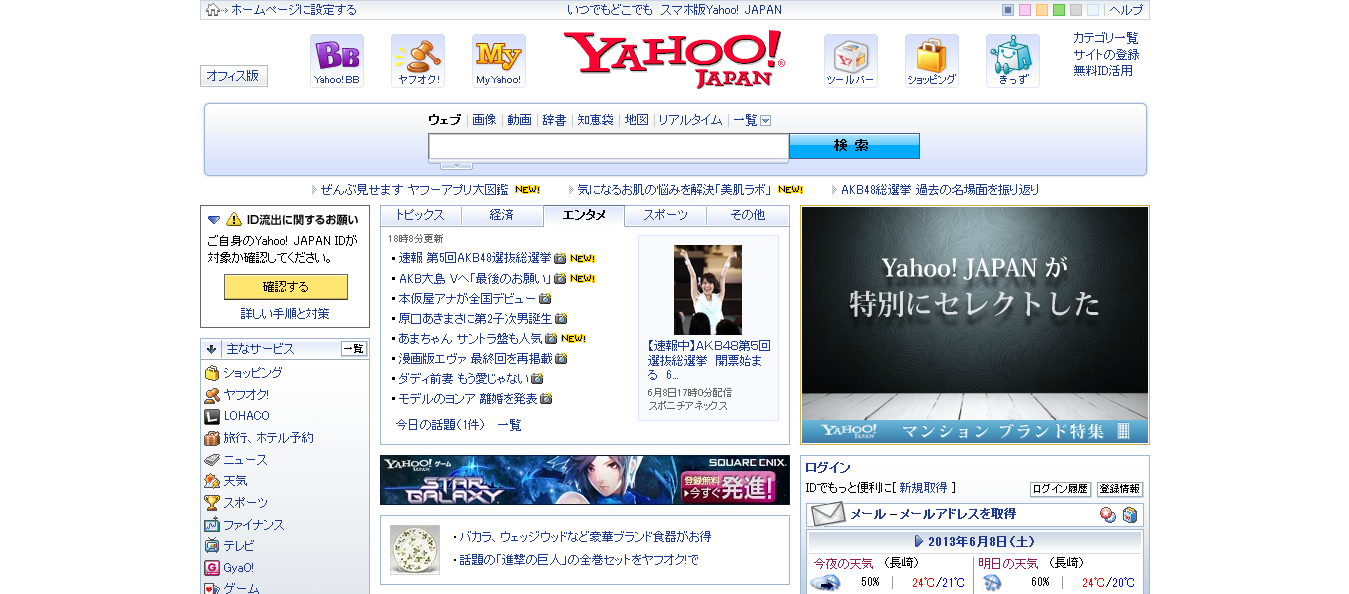Click the ファイナンス chart icon
The height and width of the screenshot is (594, 1349).
[212, 525]
